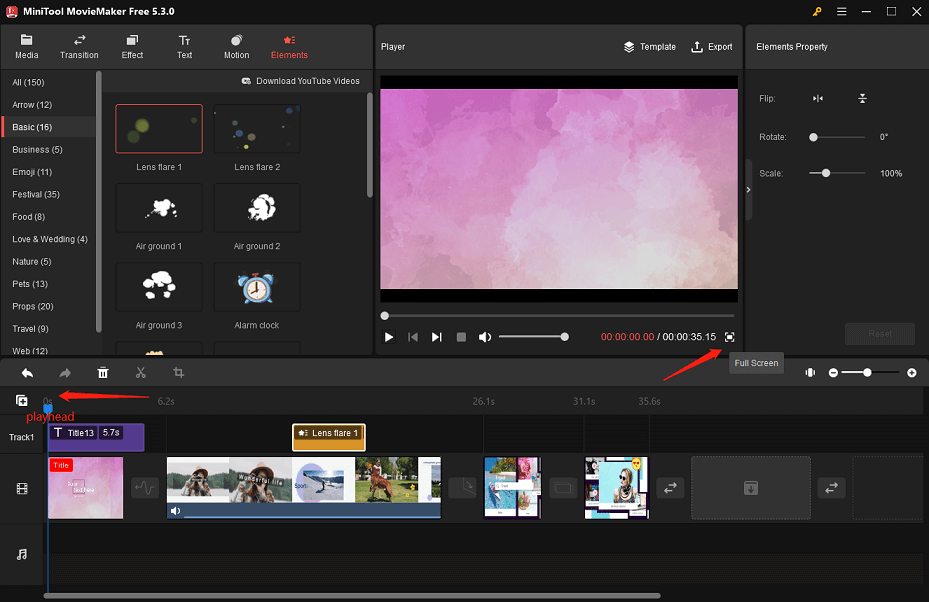Undo the last action
Screen dimensions: 929x602
[x=27, y=373]
